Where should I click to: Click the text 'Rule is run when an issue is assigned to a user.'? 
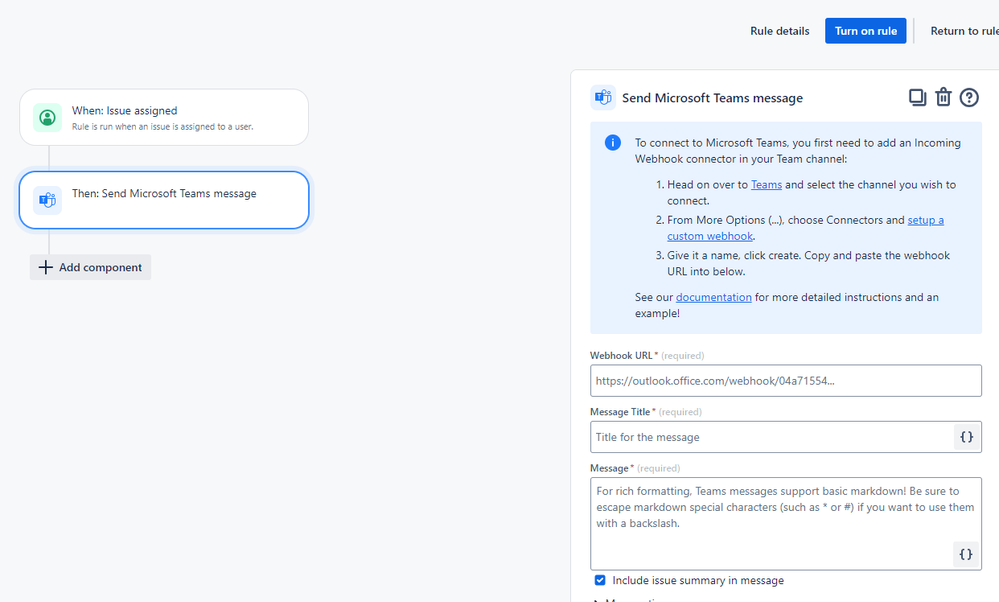click(x=162, y=127)
